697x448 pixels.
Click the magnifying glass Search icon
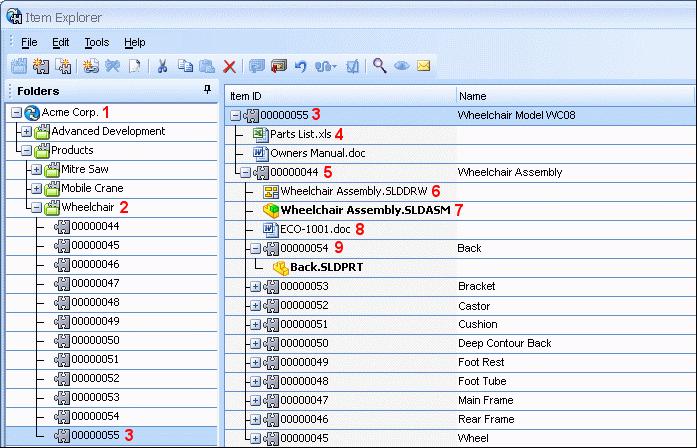pos(379,66)
